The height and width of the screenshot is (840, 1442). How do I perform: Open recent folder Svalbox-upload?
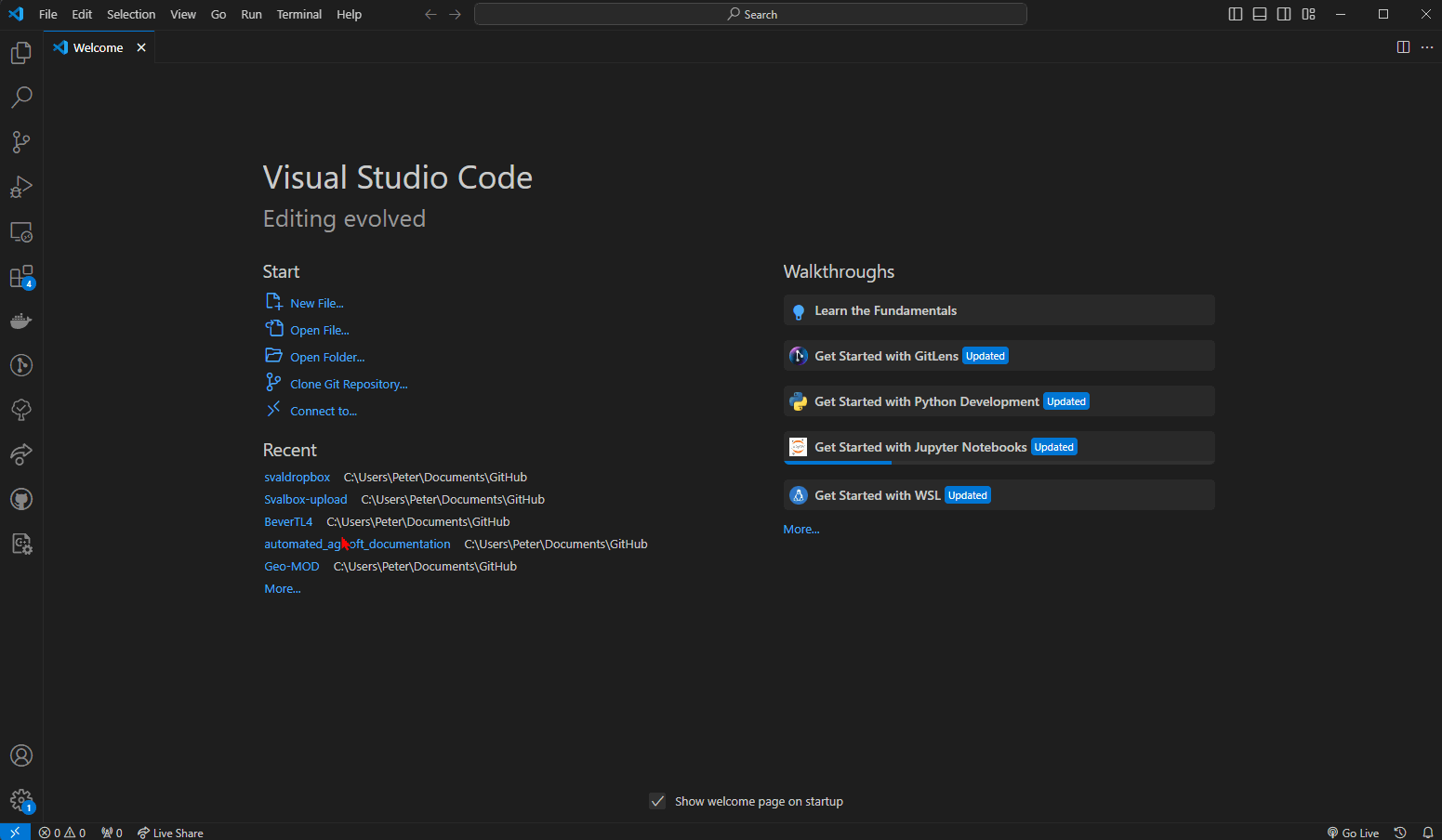click(306, 499)
